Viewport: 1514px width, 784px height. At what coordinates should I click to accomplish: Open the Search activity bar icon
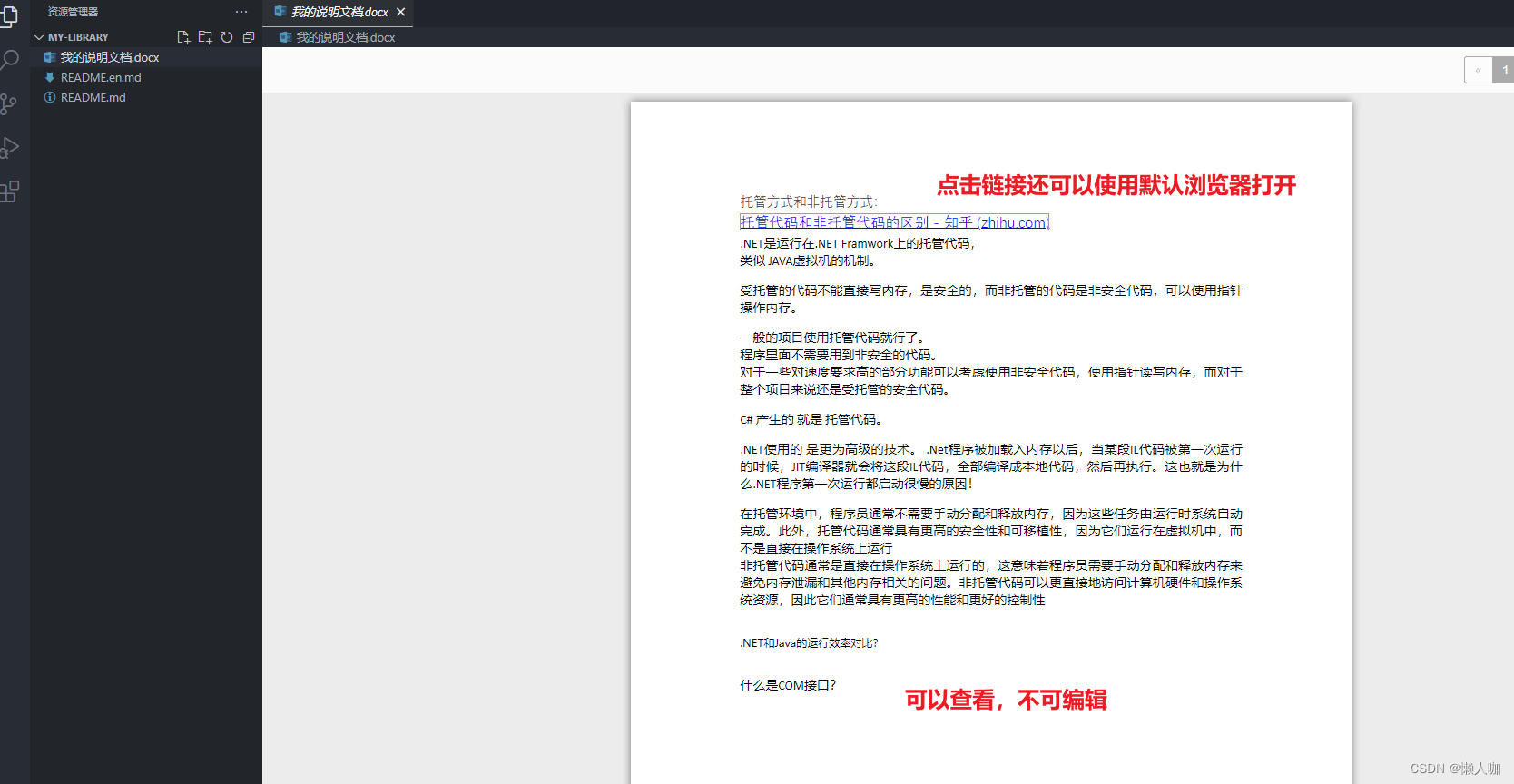(9, 61)
